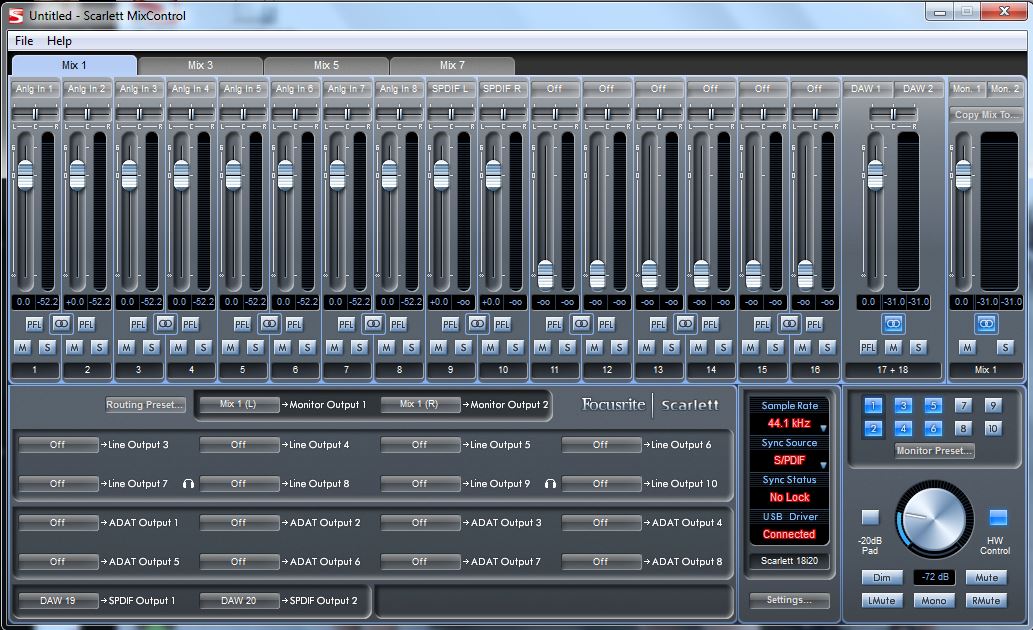Toggle stereo link for channels 13 and 14
Image resolution: width=1033 pixels, height=630 pixels.
[x=685, y=324]
